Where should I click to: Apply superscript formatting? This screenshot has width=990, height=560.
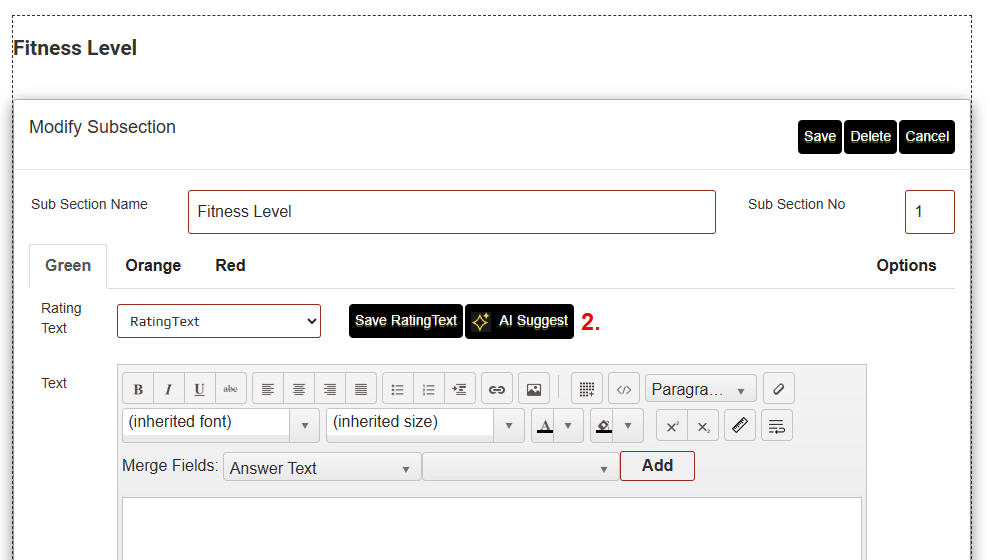click(672, 425)
